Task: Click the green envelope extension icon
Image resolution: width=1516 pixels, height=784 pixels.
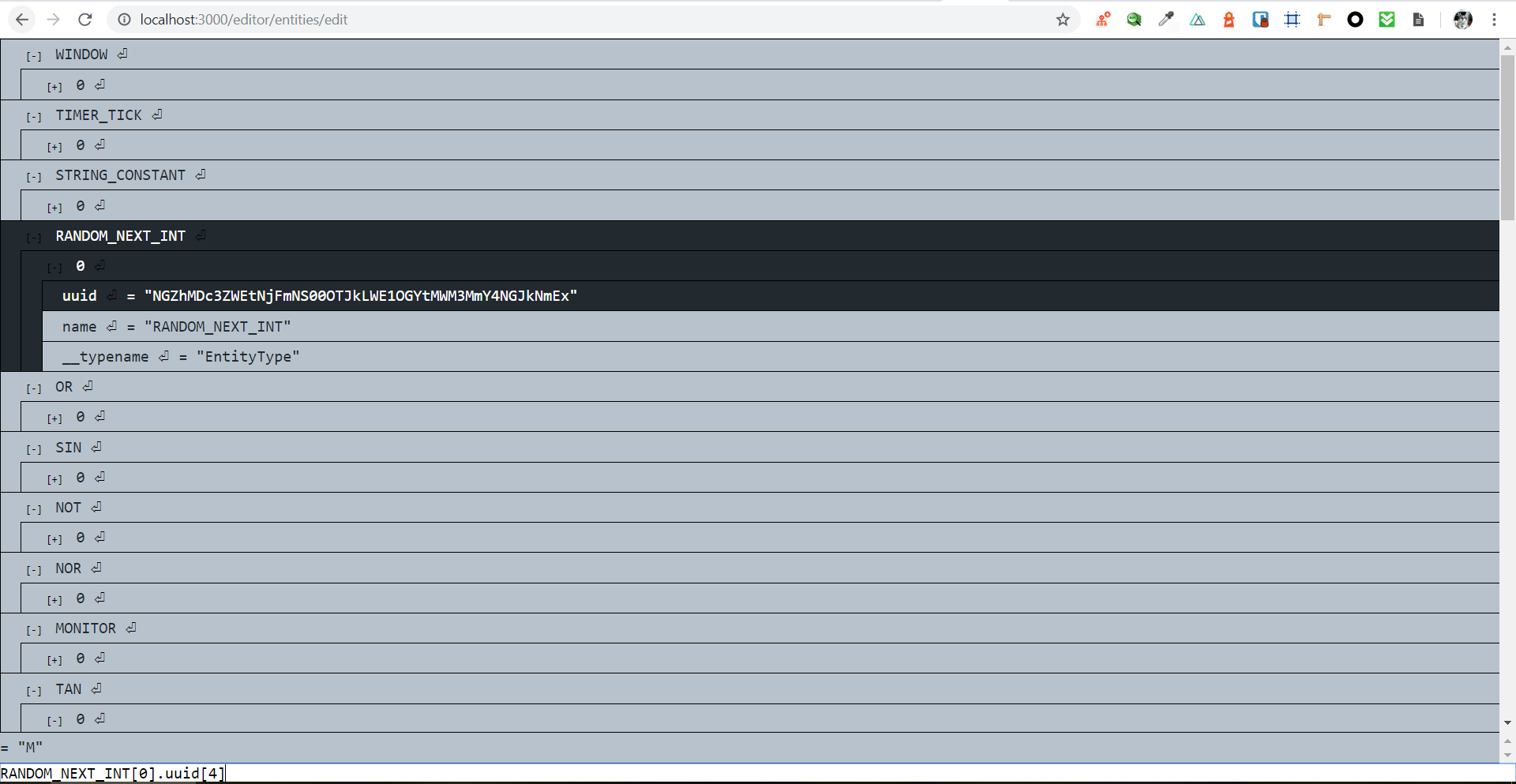Action: click(1387, 20)
